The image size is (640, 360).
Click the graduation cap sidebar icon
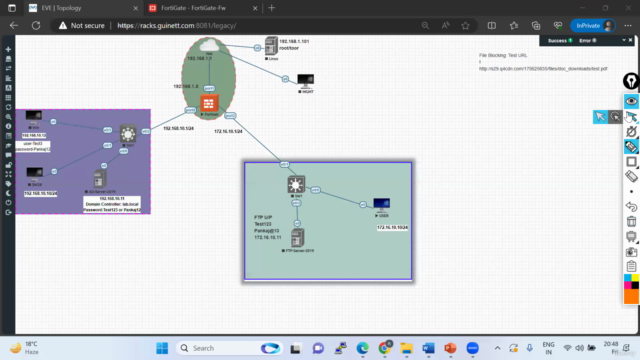pos(8,146)
